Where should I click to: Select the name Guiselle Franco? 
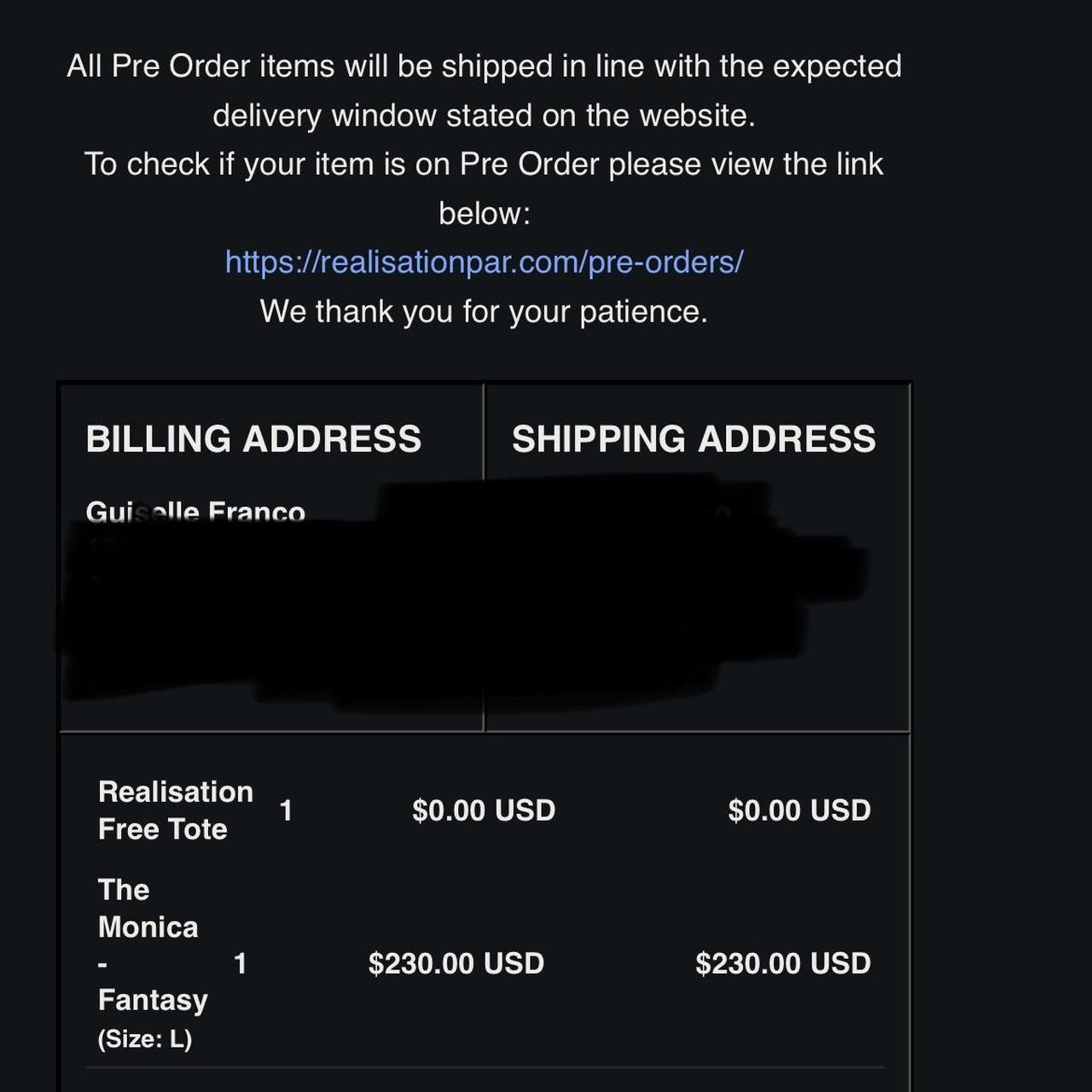pos(195,511)
